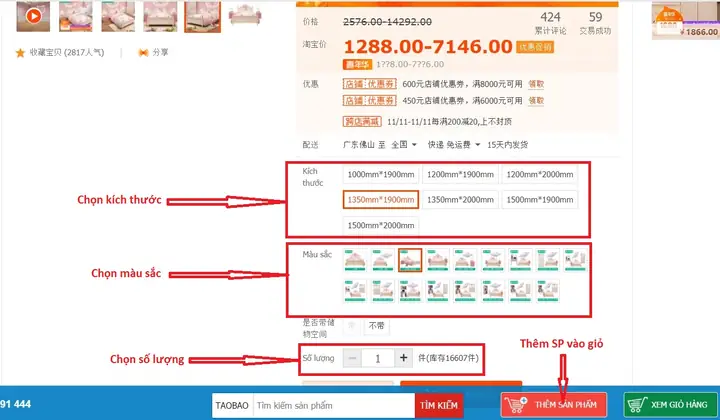Open the recommended product priced 1866.00
Screen dimensions: 720x420
685,20
